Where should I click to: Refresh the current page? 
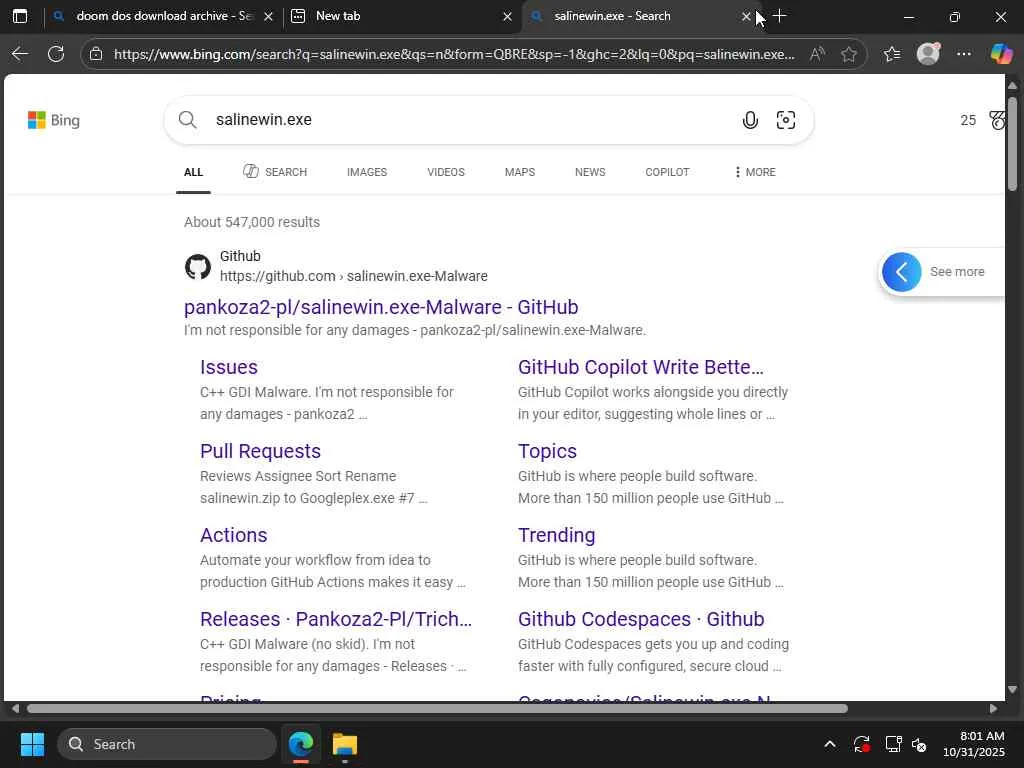point(56,54)
